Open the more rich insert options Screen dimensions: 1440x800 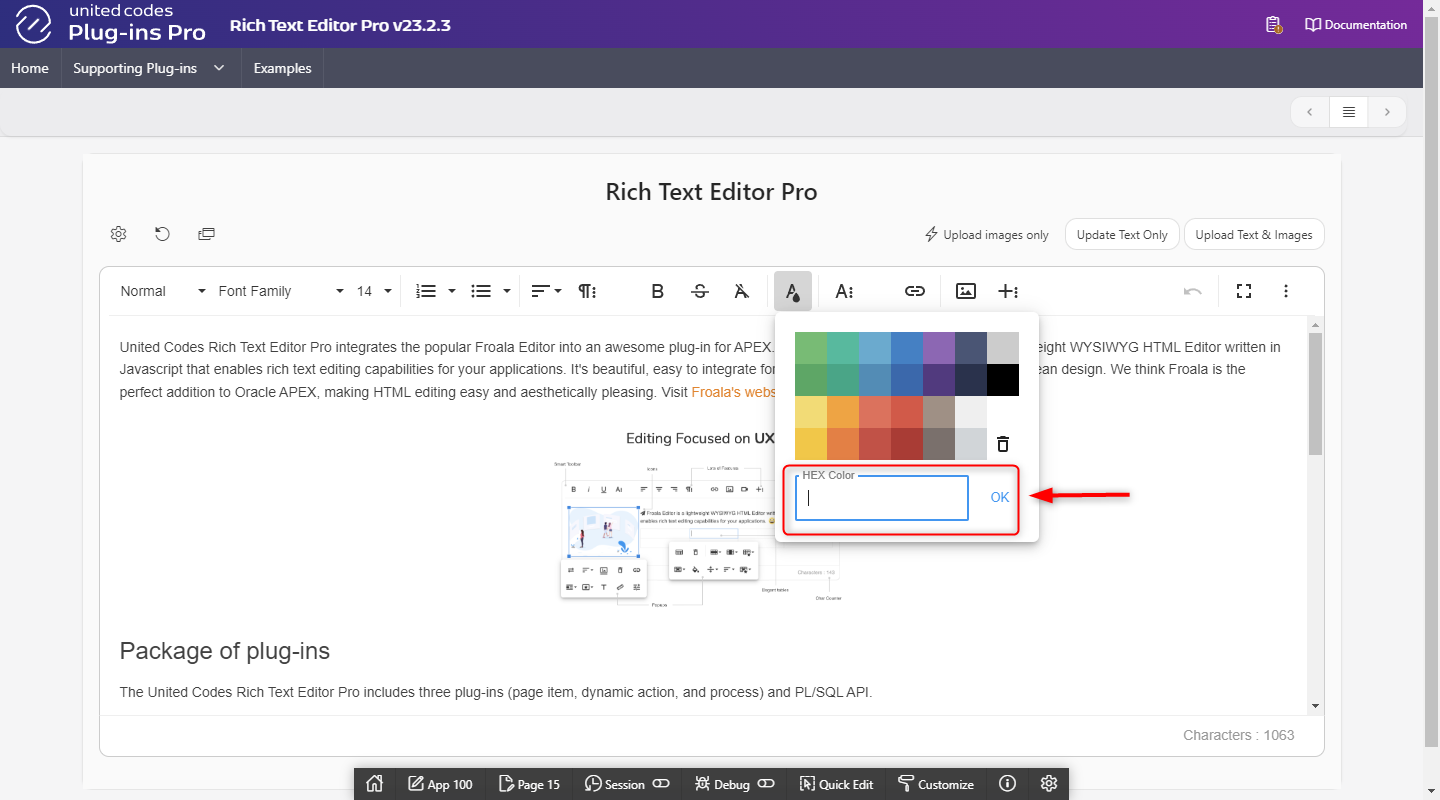[x=1009, y=291]
